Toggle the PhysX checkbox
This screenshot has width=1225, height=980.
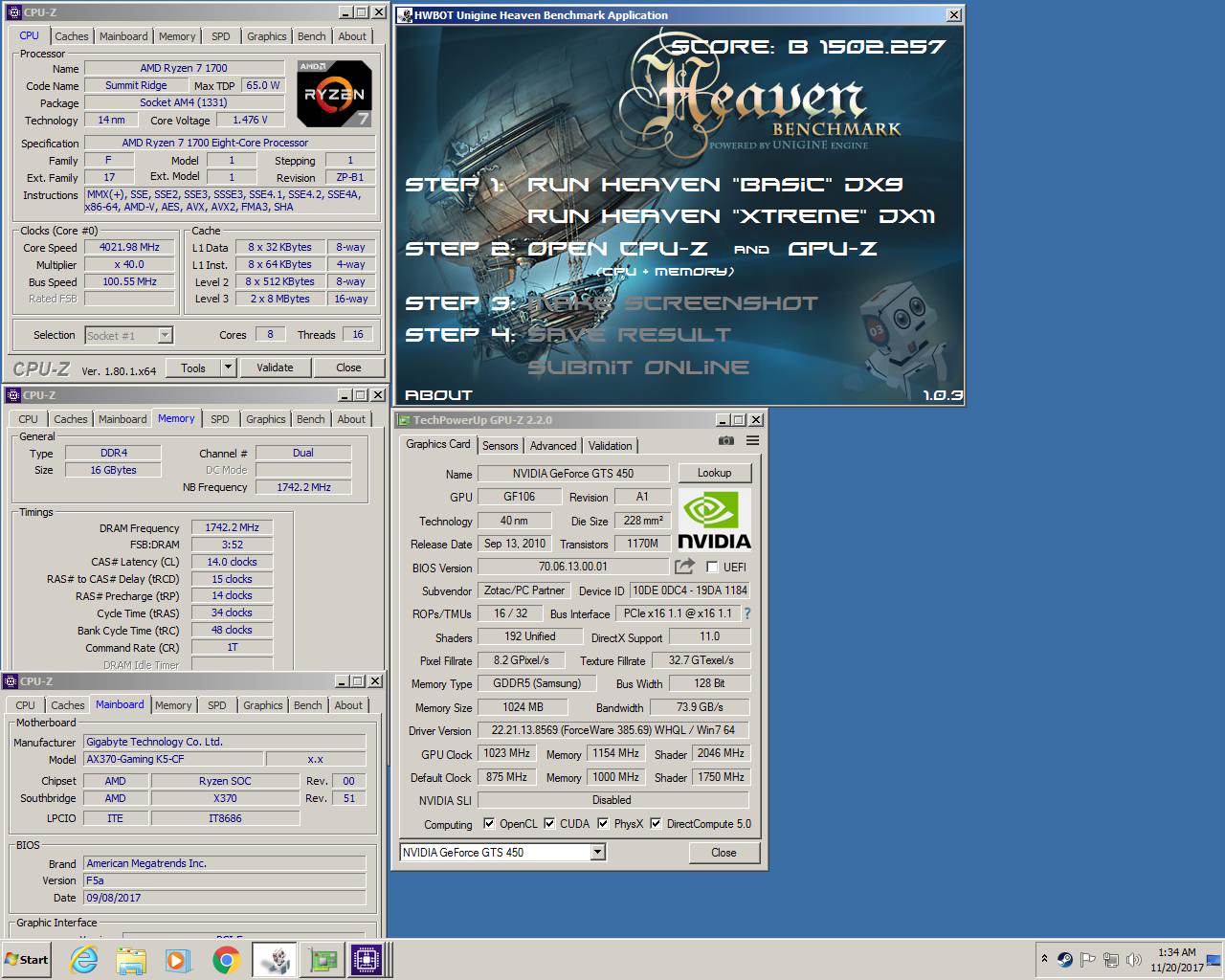click(603, 823)
